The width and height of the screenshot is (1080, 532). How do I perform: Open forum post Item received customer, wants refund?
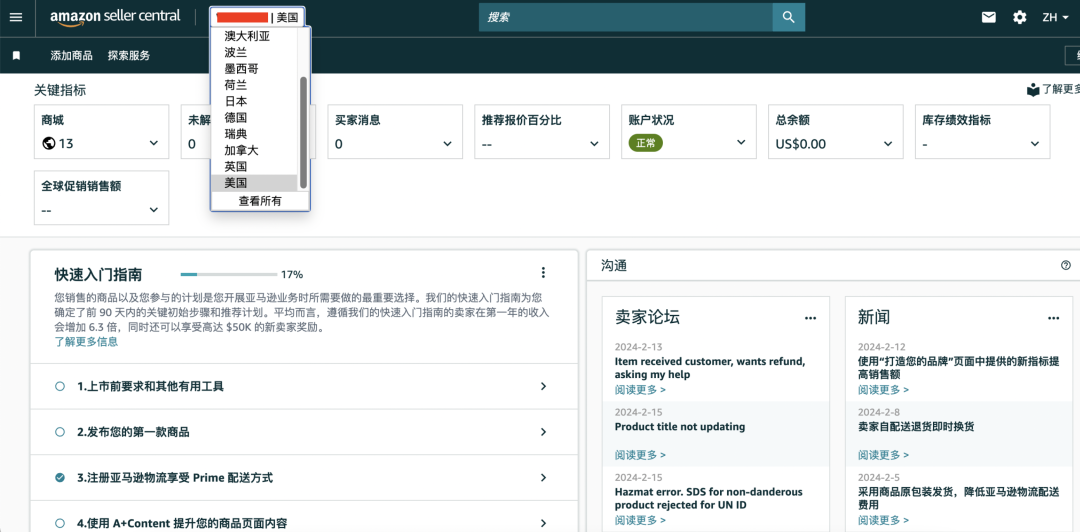[x=710, y=368]
